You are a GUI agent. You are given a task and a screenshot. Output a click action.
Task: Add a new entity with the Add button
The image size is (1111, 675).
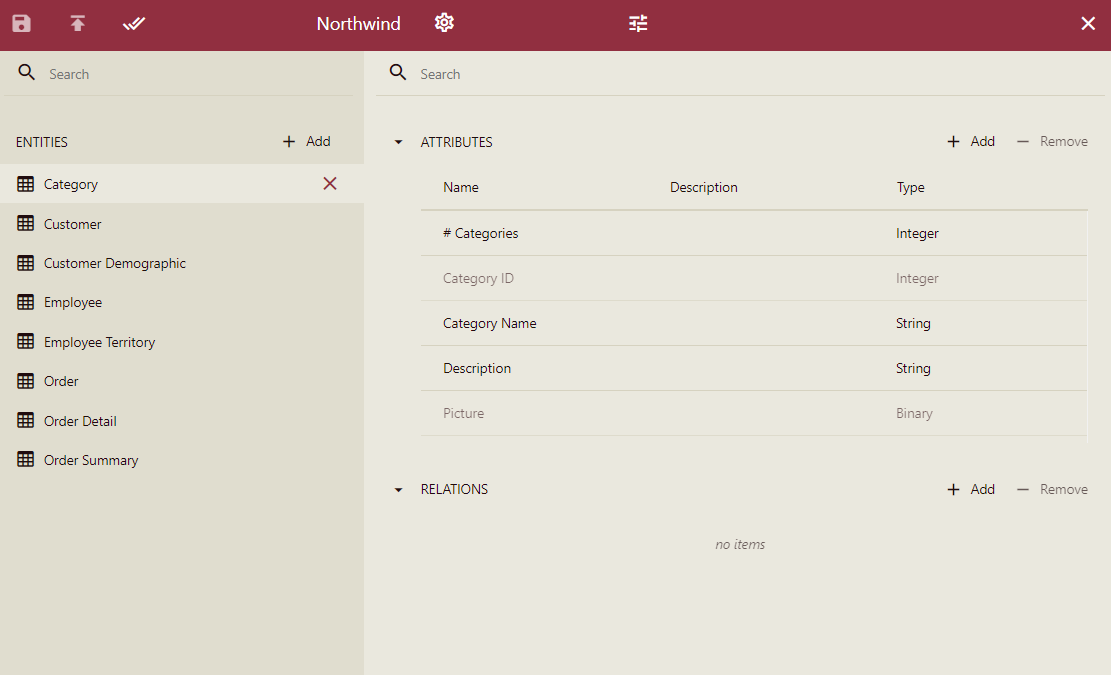[306, 141]
